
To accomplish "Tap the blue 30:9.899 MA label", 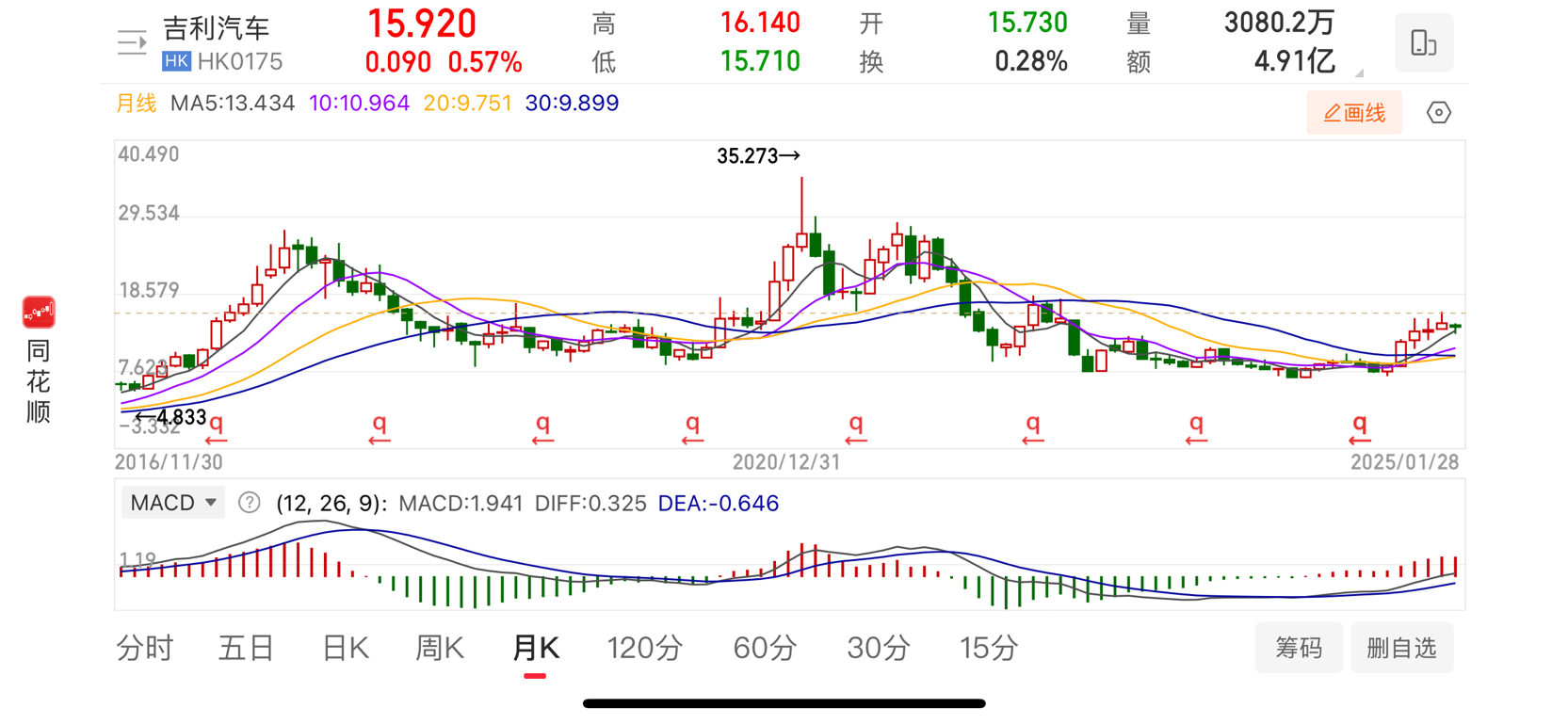I will [x=572, y=103].
